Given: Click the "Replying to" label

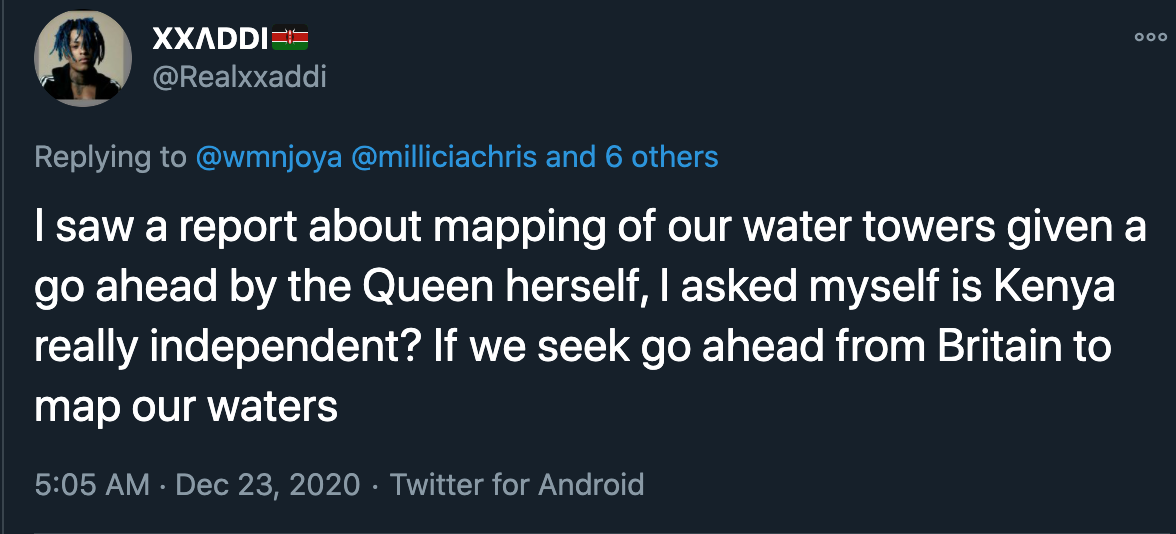Looking at the screenshot, I should click(x=111, y=157).
